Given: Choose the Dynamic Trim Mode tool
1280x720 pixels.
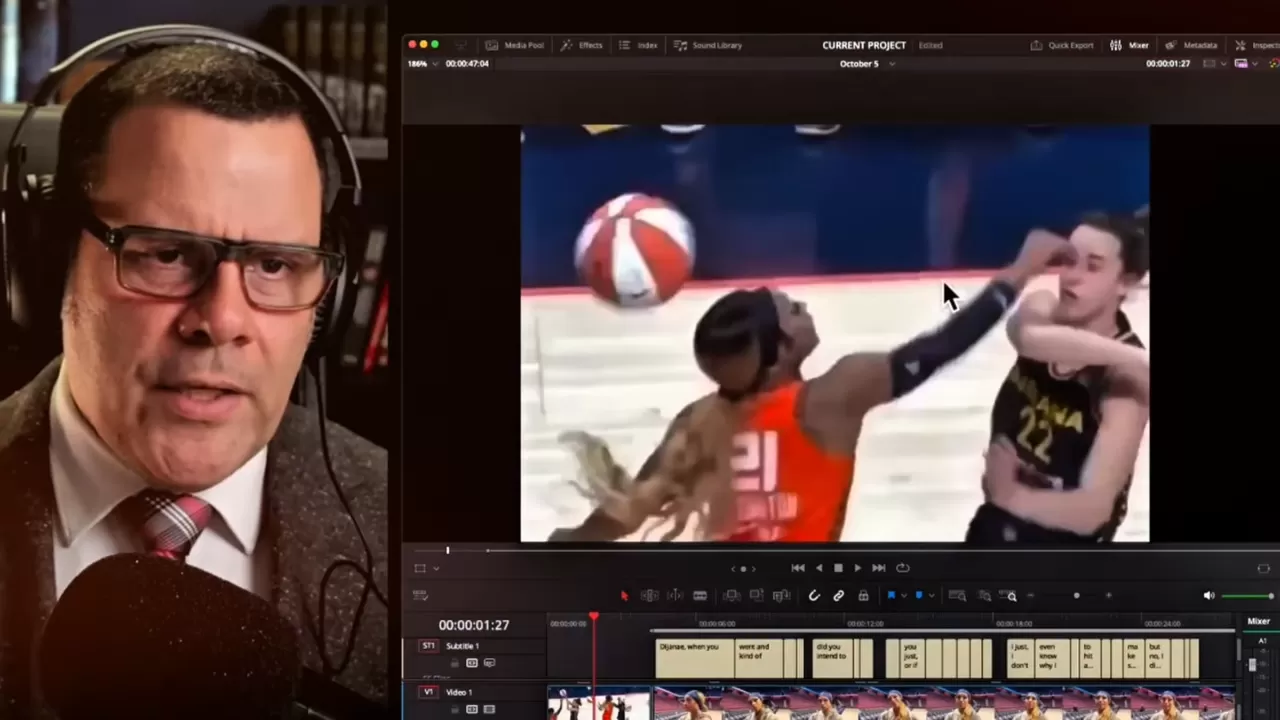Looking at the screenshot, I should click(675, 596).
